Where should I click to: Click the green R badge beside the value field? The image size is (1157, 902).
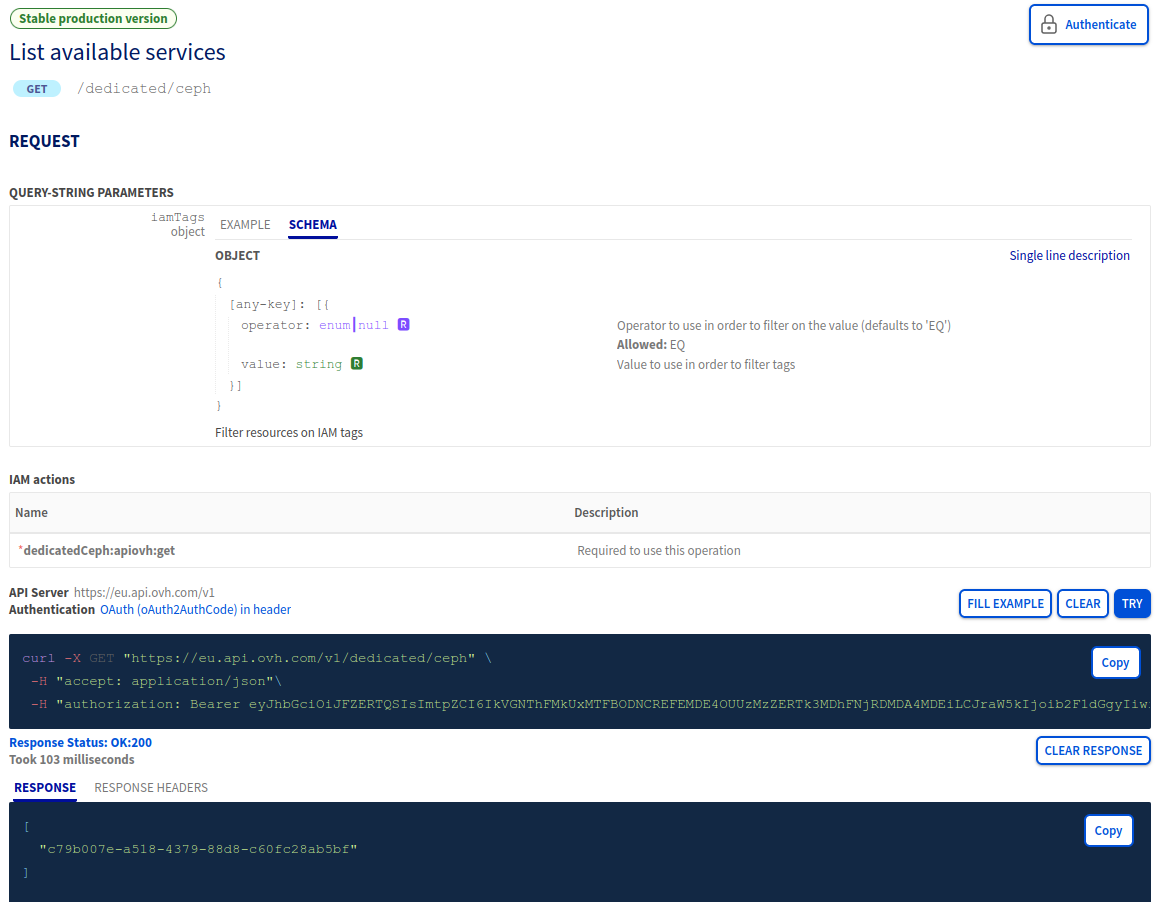tap(356, 364)
